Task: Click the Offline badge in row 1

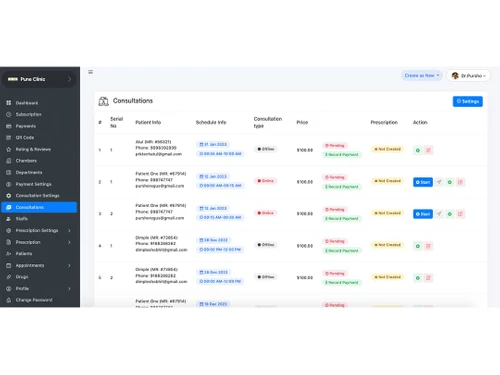Action: 266,149
